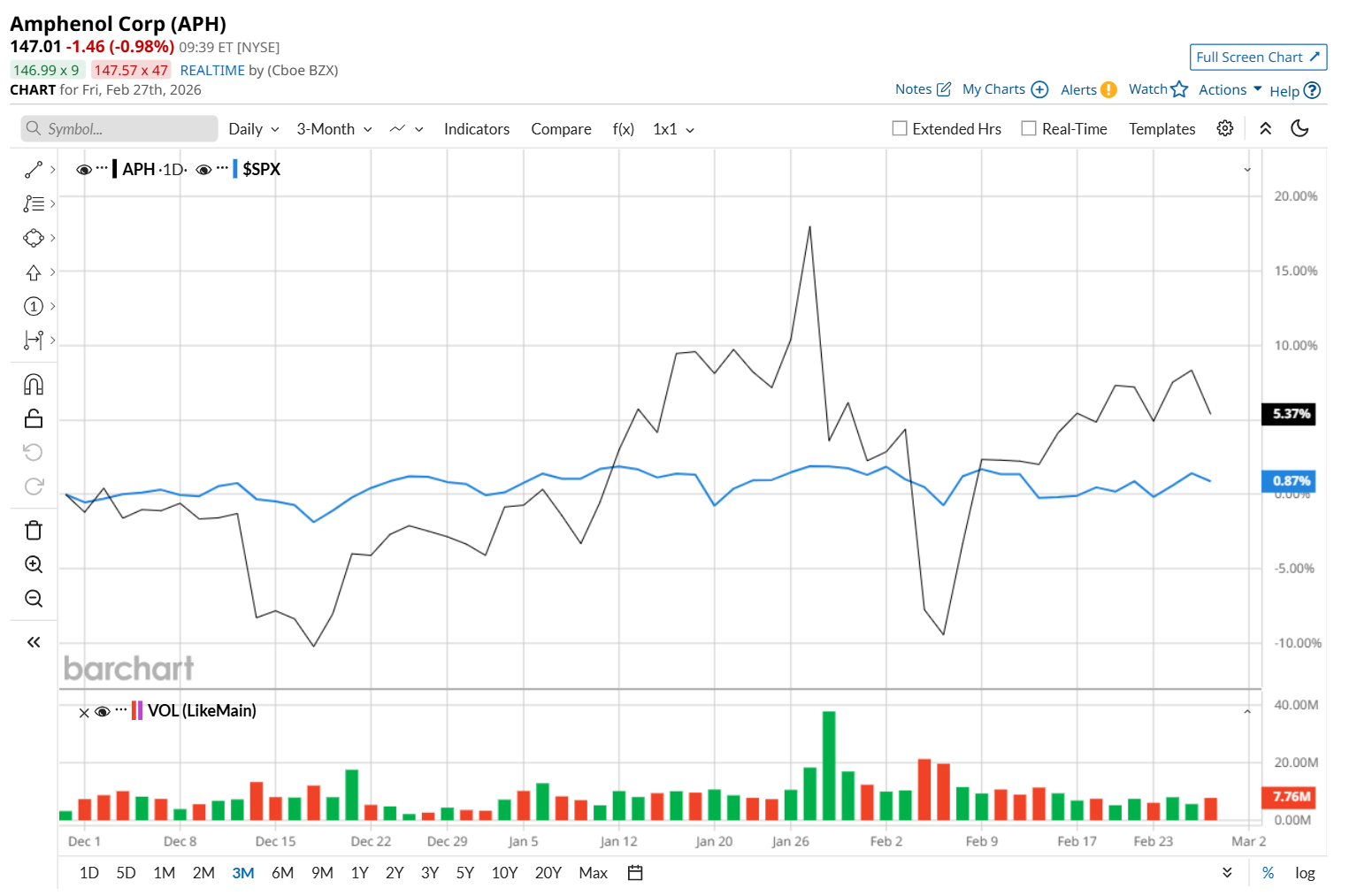
Task: Zoom in on the chart
Action: pos(34,564)
